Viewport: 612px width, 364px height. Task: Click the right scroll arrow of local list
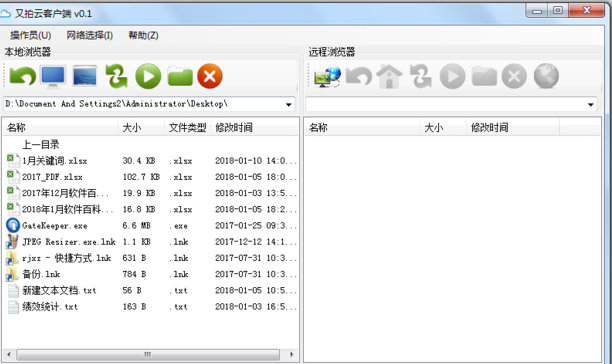click(292, 355)
